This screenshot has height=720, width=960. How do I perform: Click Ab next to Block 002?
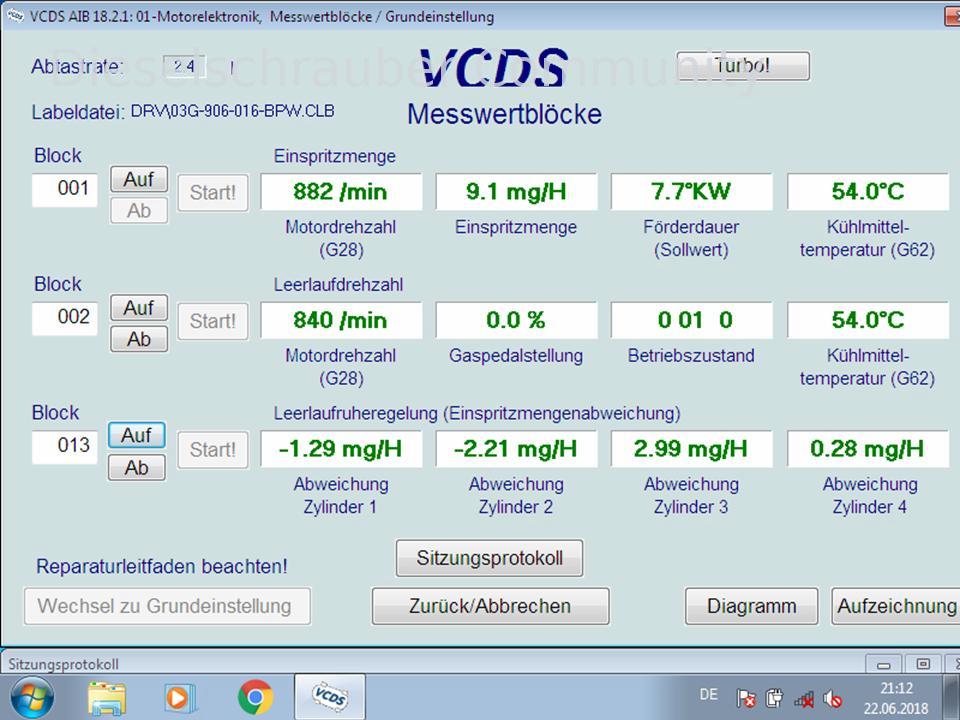point(139,339)
